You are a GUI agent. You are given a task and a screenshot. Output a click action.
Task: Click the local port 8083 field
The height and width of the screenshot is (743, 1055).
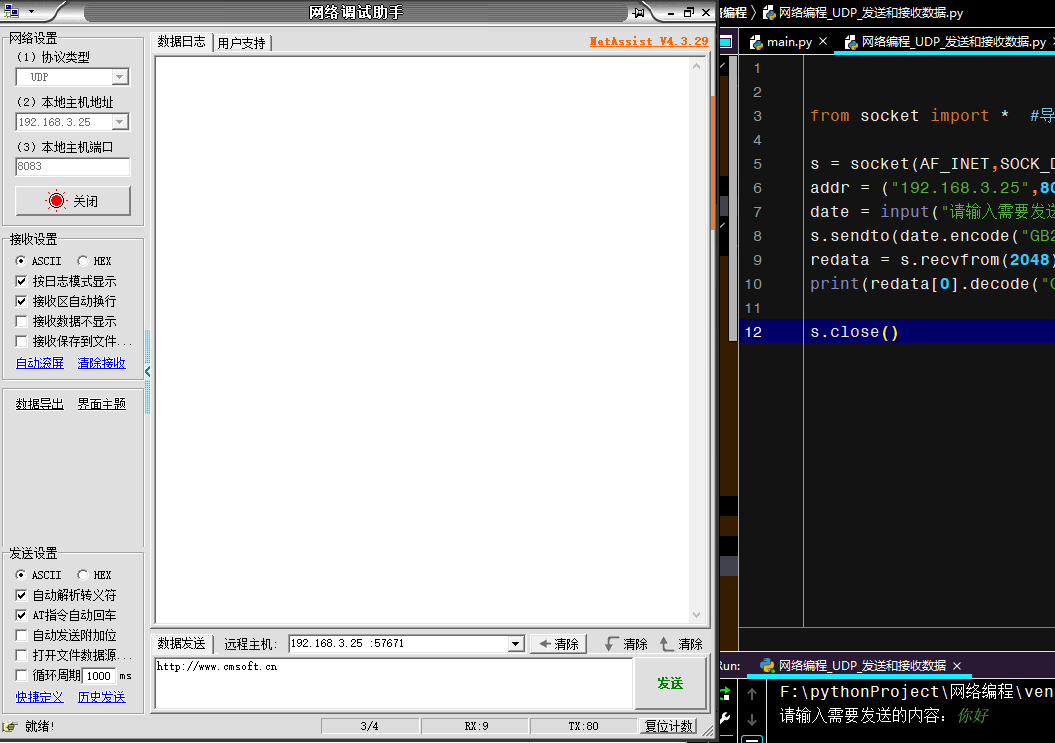click(73, 166)
